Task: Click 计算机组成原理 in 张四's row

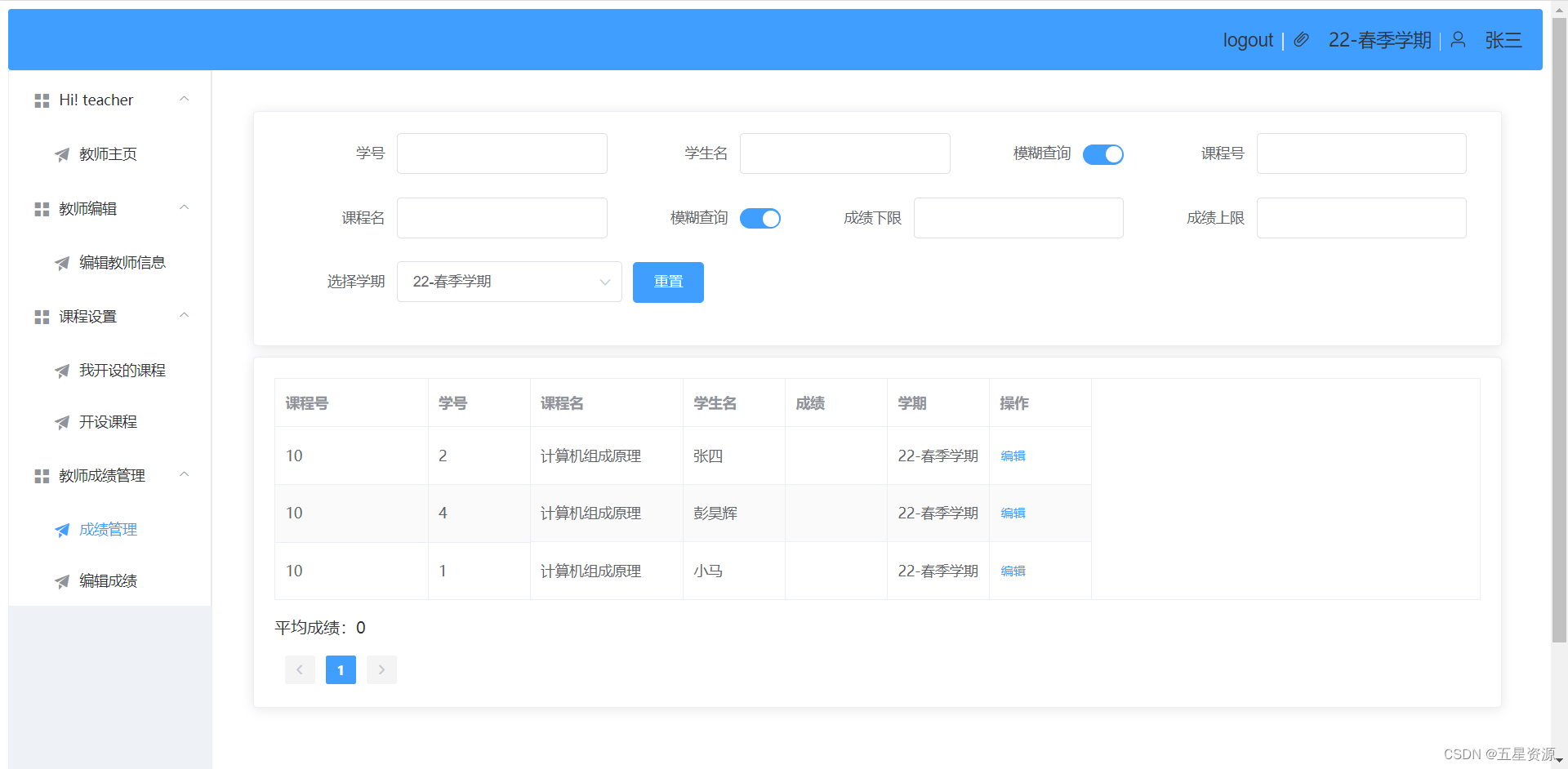Action: pyautogui.click(x=590, y=456)
